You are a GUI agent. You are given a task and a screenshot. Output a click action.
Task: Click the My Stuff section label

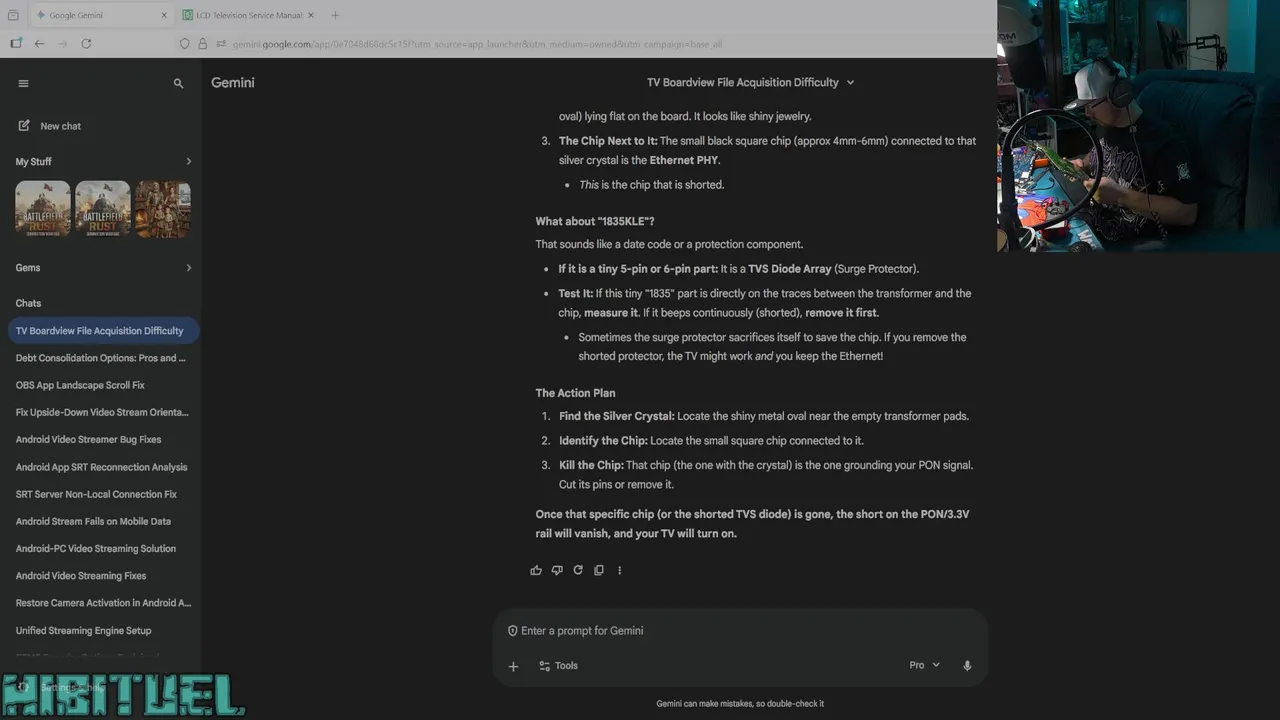point(33,161)
